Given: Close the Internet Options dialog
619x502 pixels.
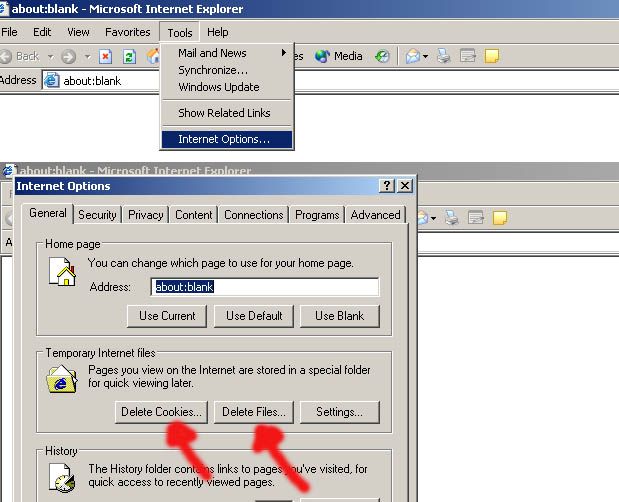Looking at the screenshot, I should [405, 185].
